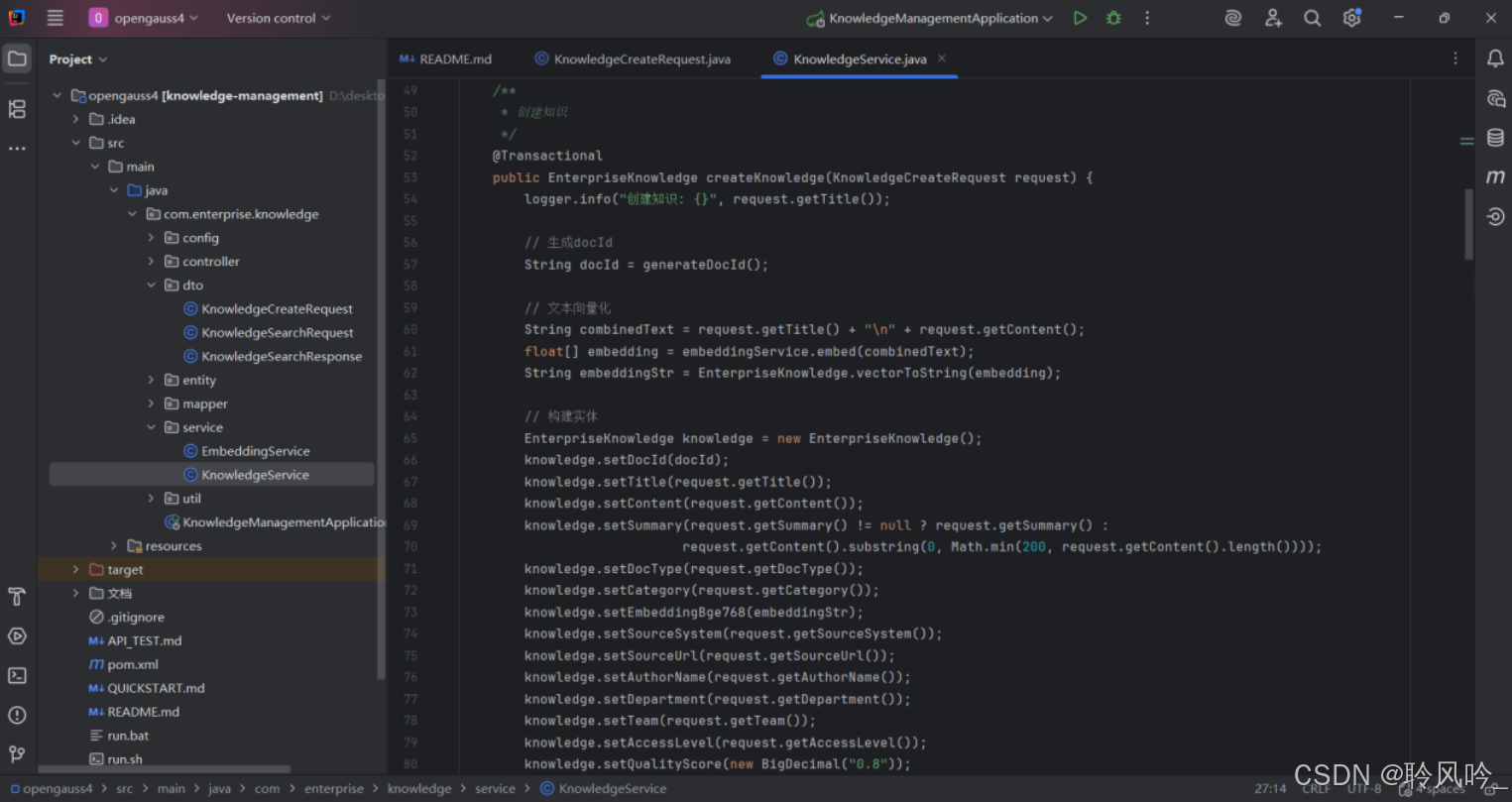Open the Maven tool window
Viewport: 1512px width, 802px height.
pos(1495,176)
